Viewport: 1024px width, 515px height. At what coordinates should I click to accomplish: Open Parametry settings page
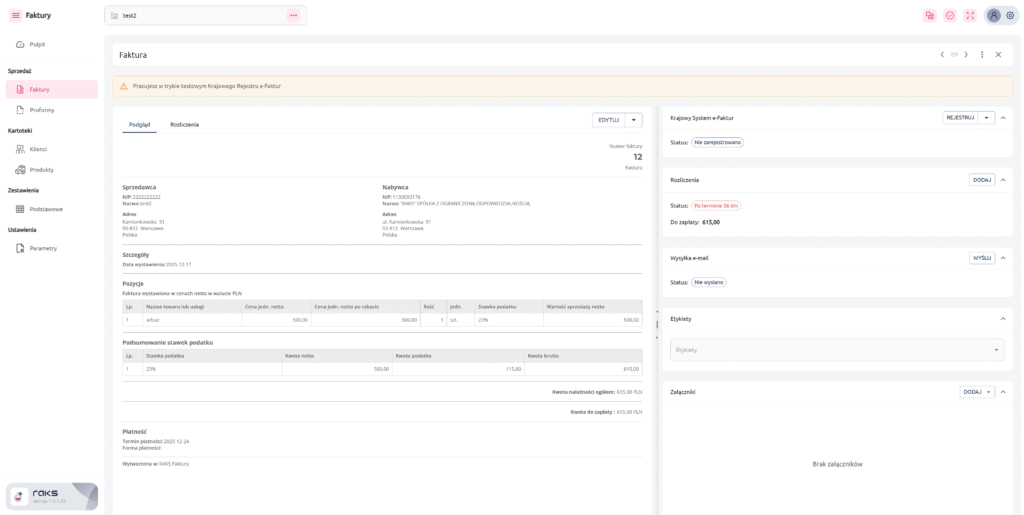click(43, 248)
